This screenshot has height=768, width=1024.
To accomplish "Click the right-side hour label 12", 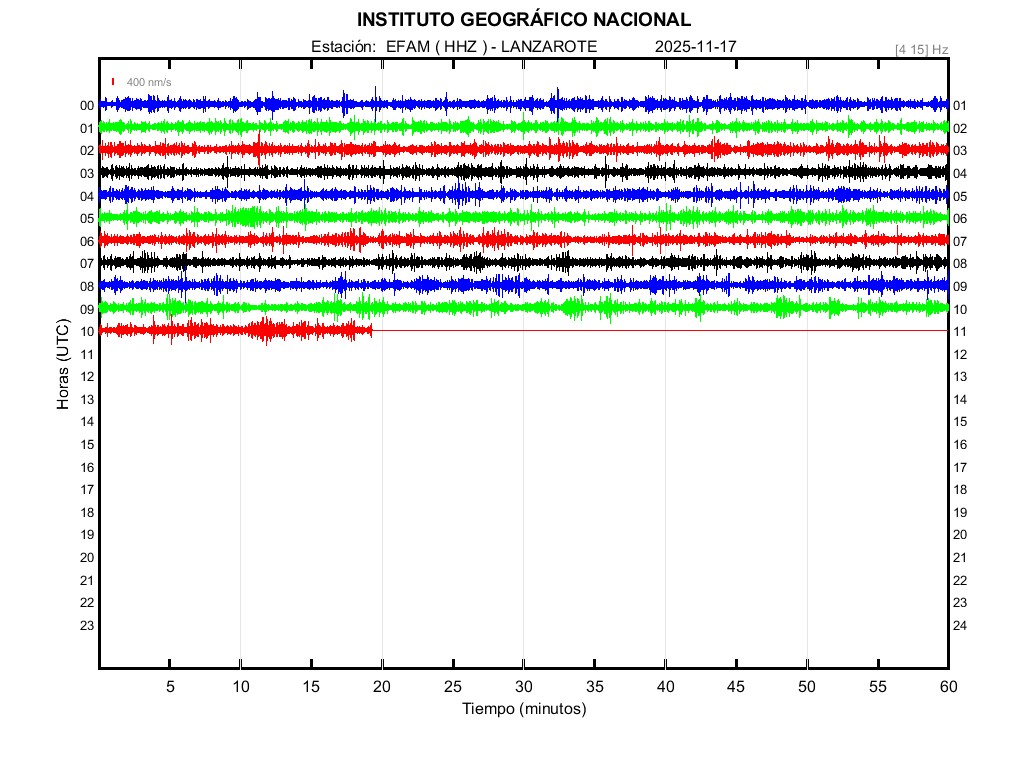I will pyautogui.click(x=959, y=354).
